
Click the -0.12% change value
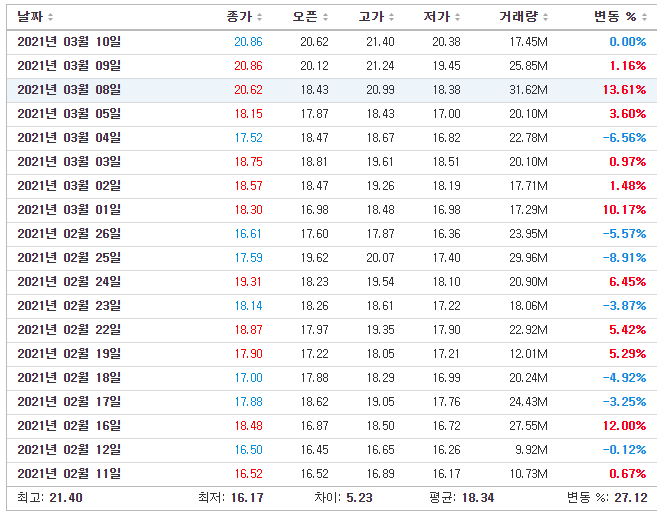[624, 450]
